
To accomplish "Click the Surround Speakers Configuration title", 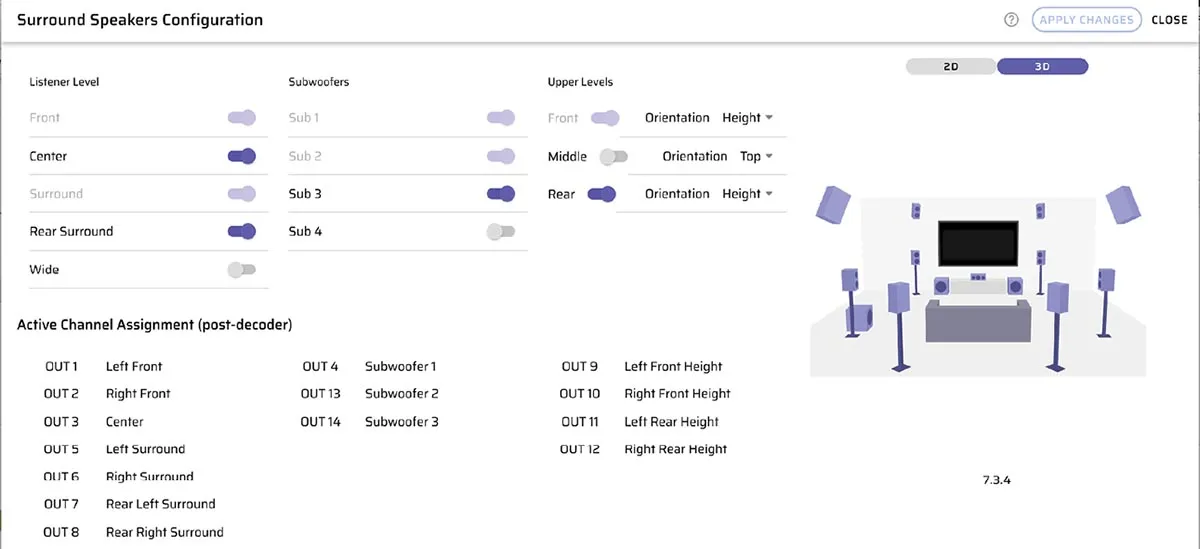I will [x=140, y=20].
